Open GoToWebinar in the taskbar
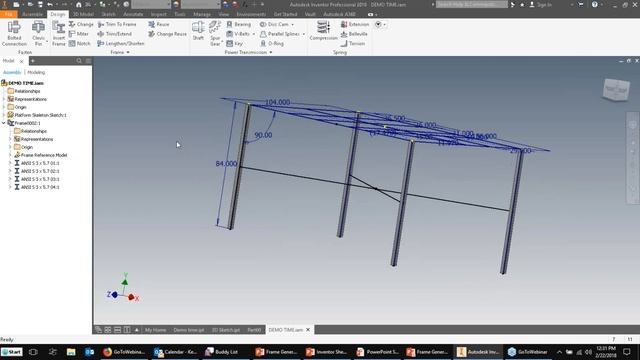This screenshot has width=640, height=360. point(528,352)
